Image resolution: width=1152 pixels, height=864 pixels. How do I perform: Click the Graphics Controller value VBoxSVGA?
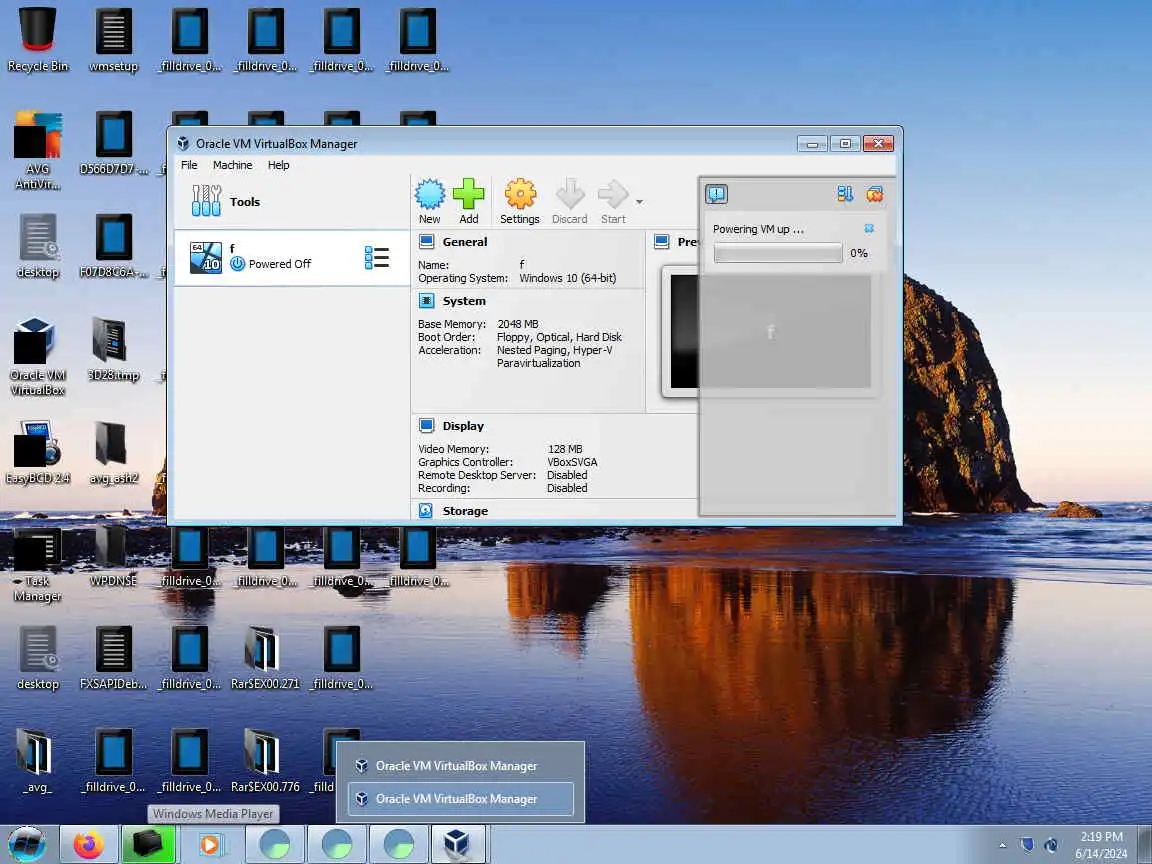[x=572, y=462]
